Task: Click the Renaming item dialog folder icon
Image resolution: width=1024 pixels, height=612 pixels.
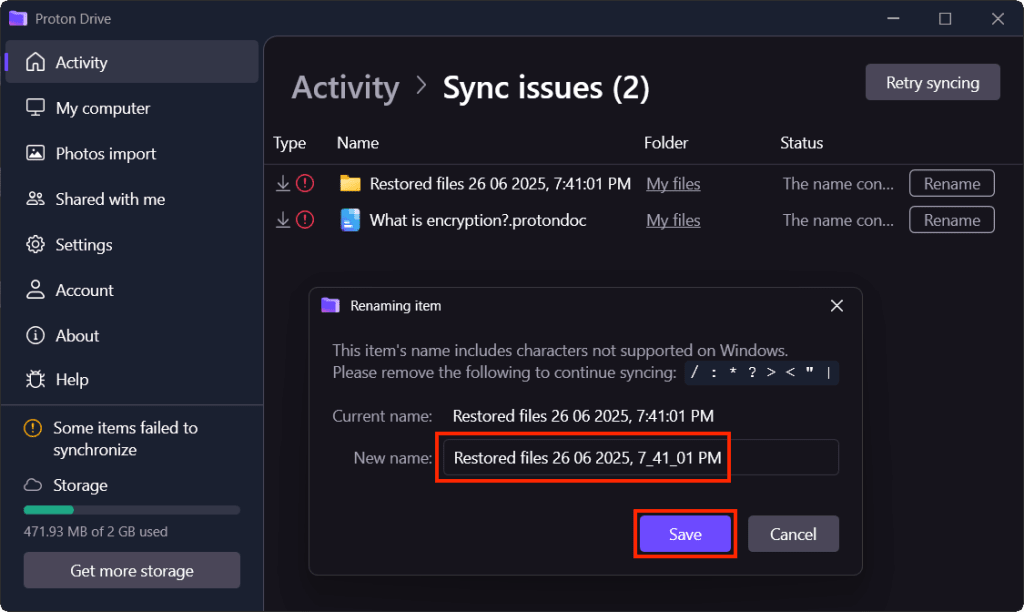Action: click(330, 305)
